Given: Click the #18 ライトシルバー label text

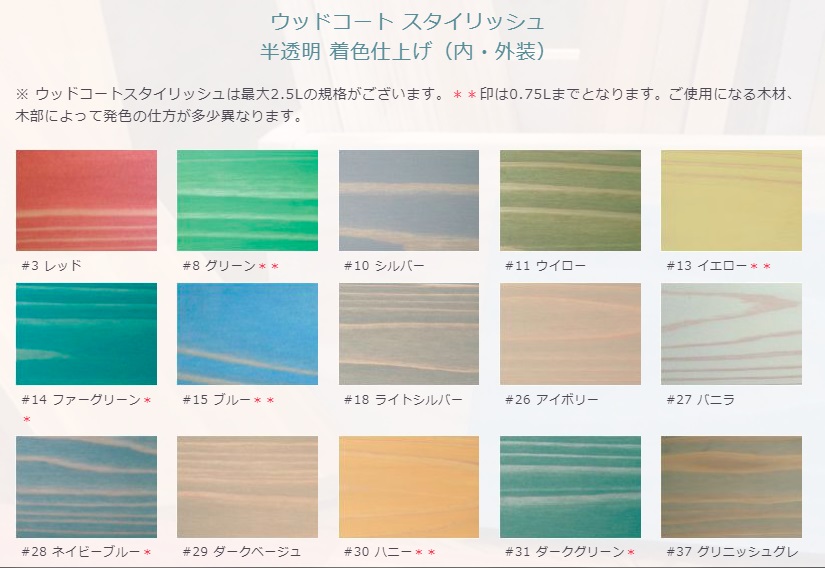Looking at the screenshot, I should click(403, 400).
